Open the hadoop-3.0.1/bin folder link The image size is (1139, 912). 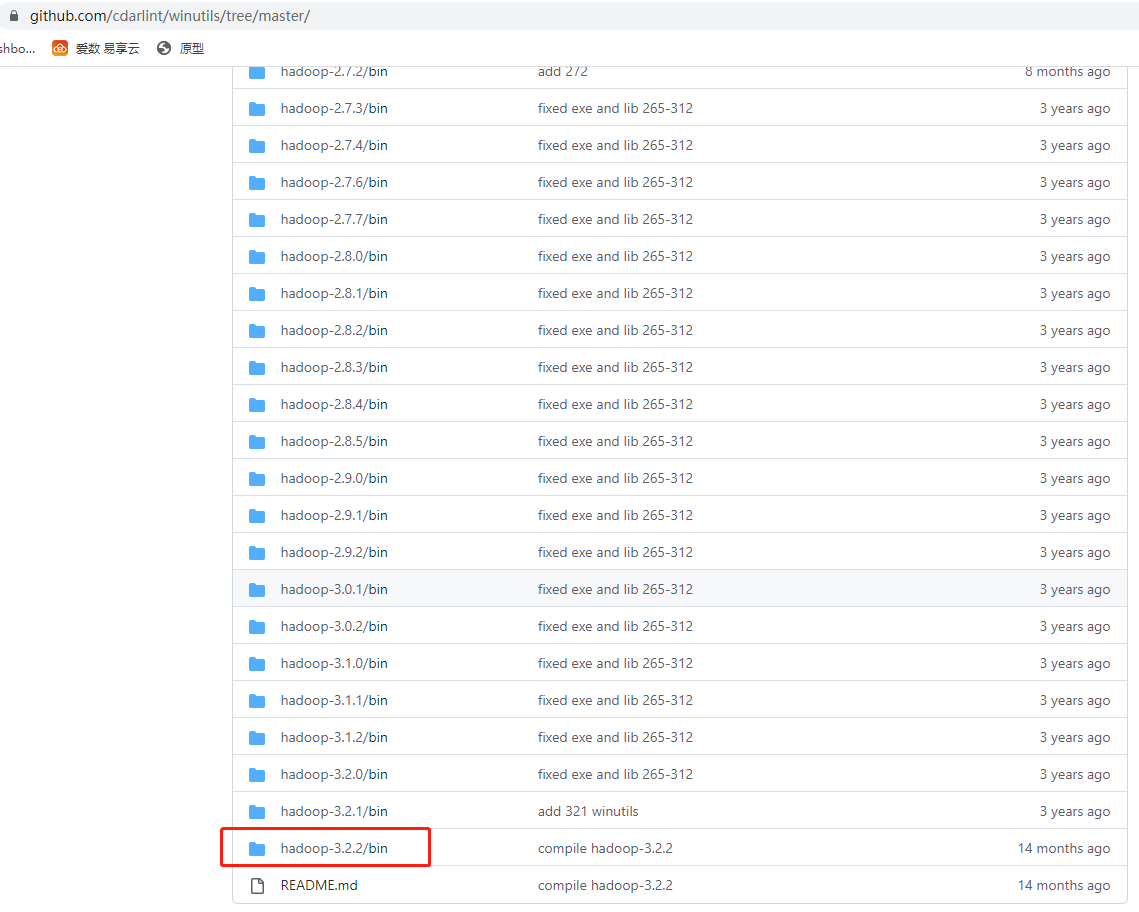point(334,589)
